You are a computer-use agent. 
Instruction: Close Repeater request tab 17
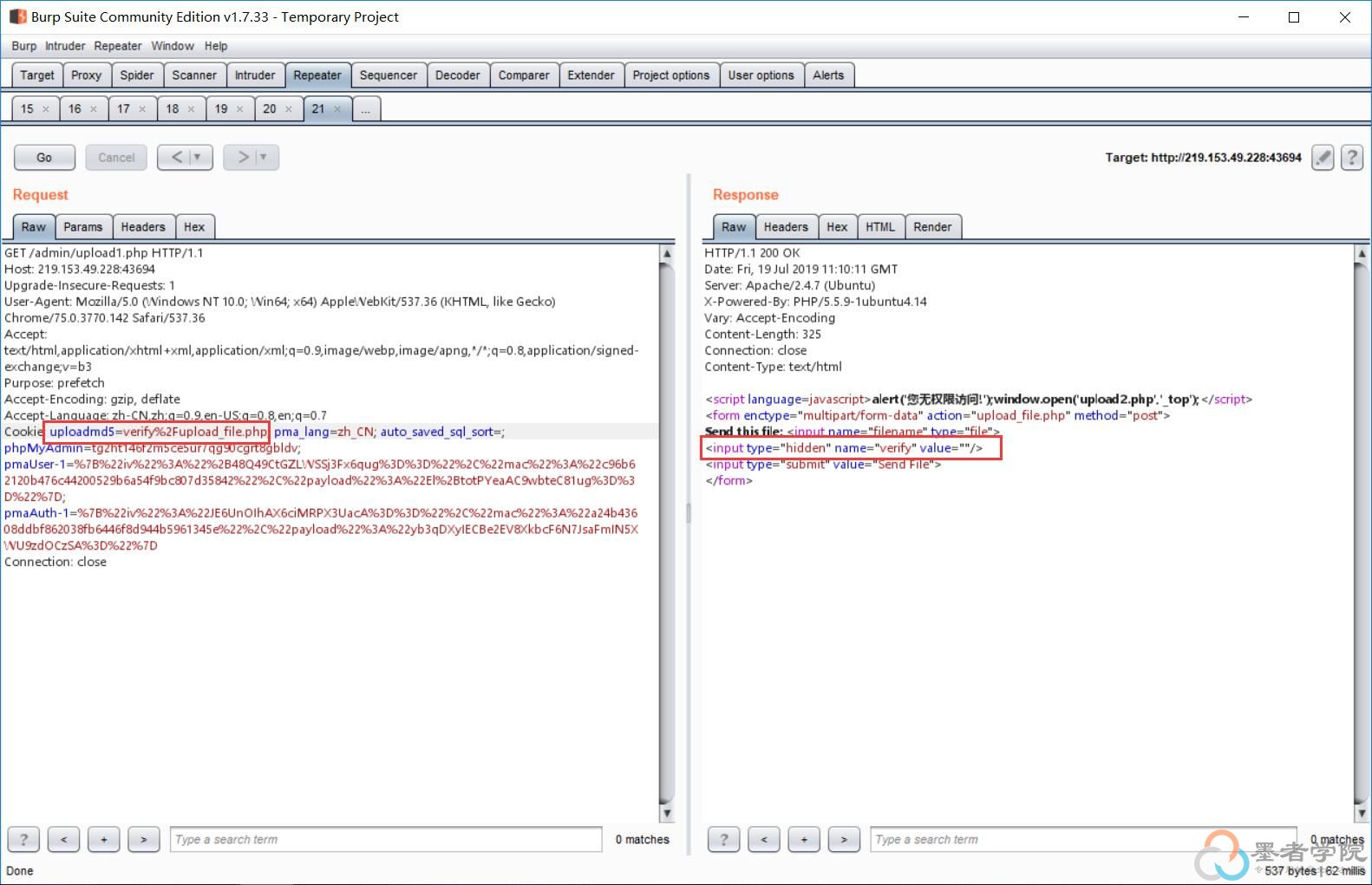tap(142, 109)
